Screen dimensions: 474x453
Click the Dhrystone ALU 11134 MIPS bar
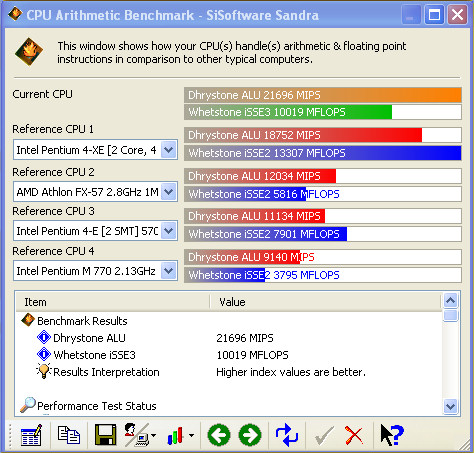(x=323, y=216)
